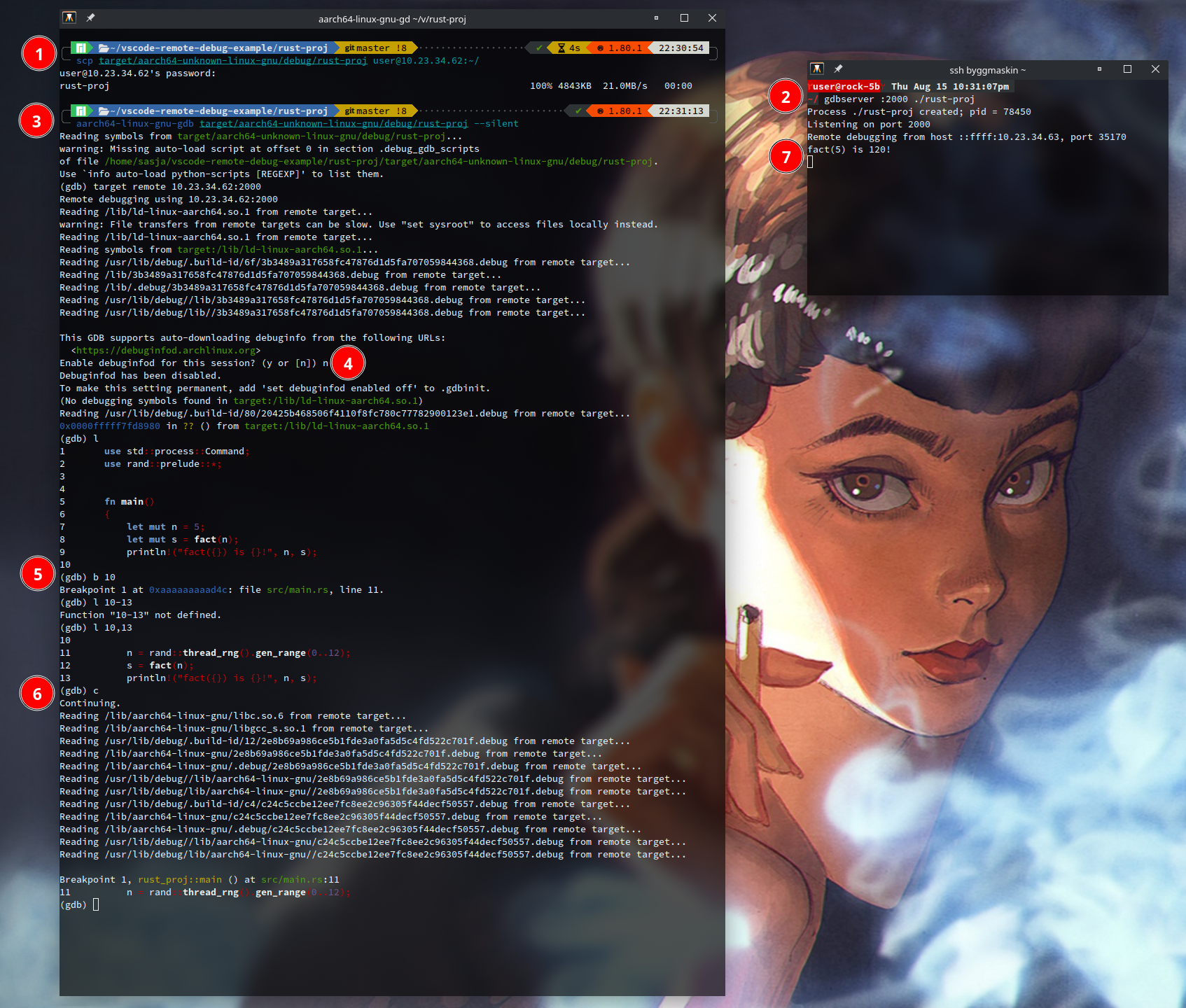Click the 'git master !8' segment in the first prompt

pyautogui.click(x=375, y=48)
